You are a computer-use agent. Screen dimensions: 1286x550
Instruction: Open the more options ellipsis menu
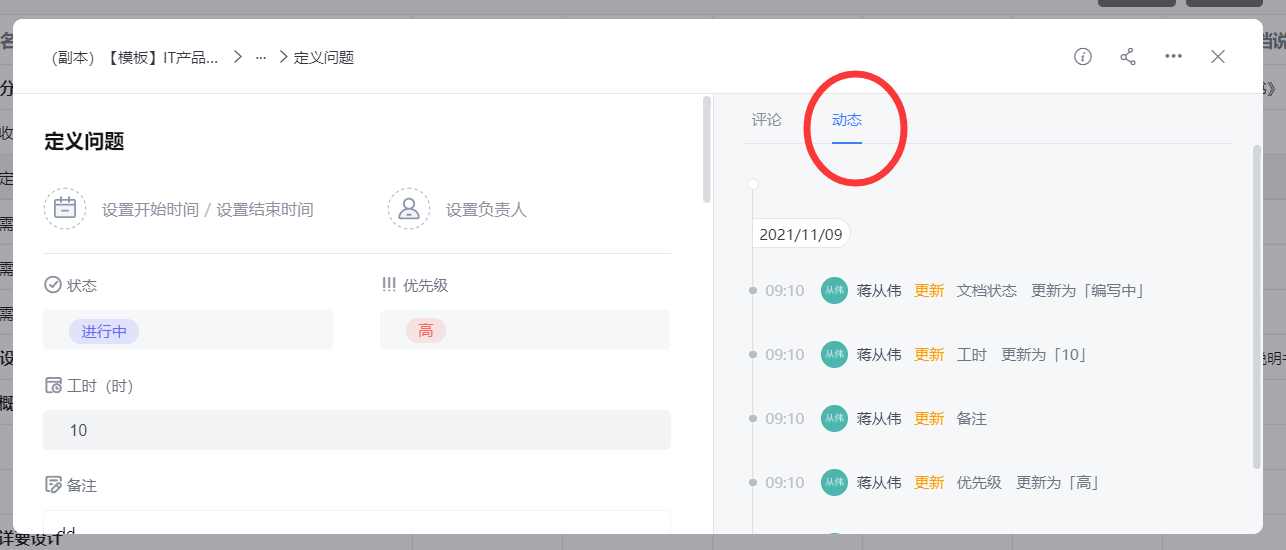(x=1173, y=57)
